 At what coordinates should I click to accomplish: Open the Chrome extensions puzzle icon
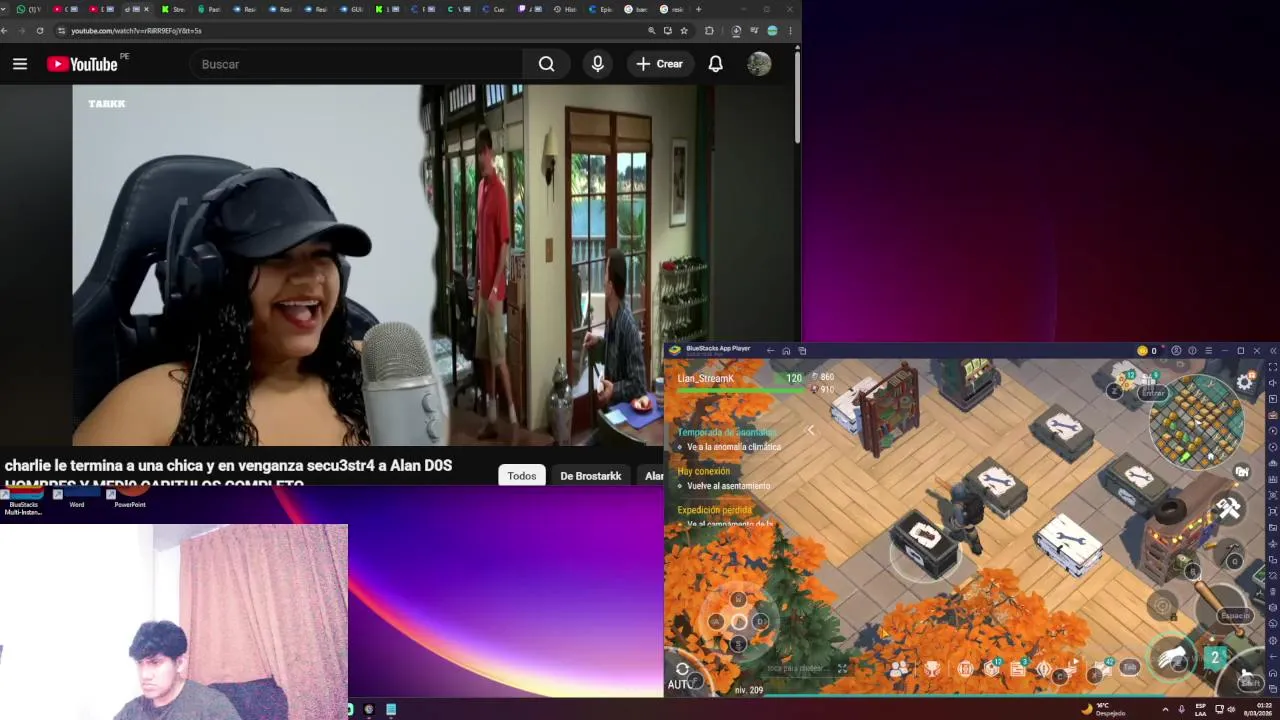point(710,31)
